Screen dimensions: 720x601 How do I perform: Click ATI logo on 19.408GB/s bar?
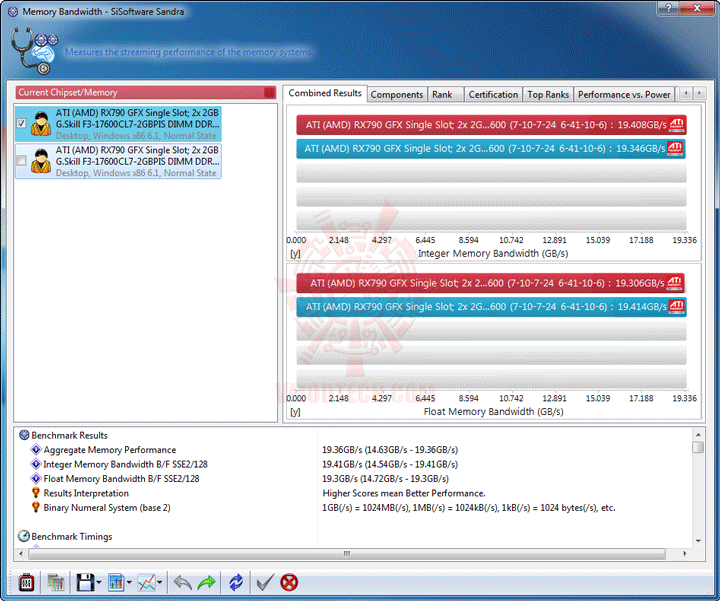coord(676,124)
